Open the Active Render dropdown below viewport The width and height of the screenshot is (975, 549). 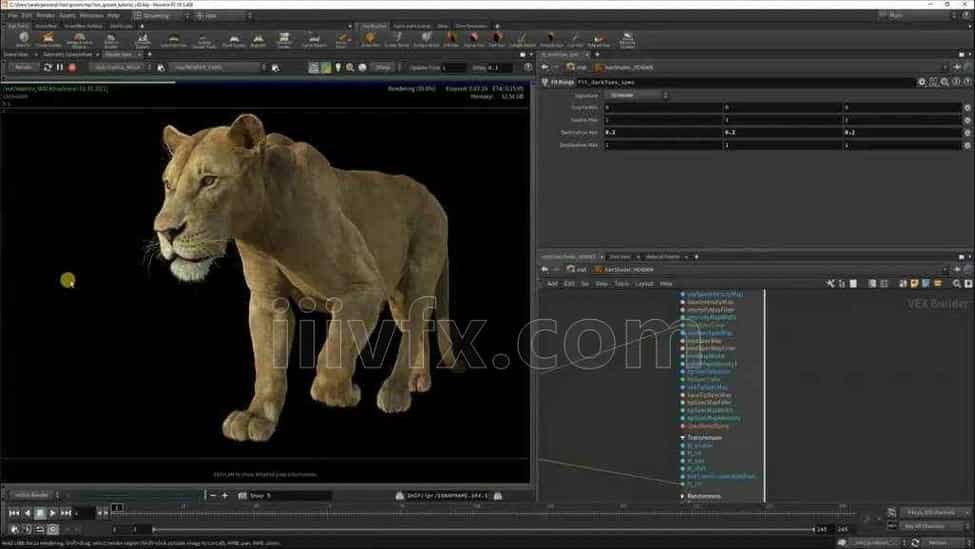point(36,496)
